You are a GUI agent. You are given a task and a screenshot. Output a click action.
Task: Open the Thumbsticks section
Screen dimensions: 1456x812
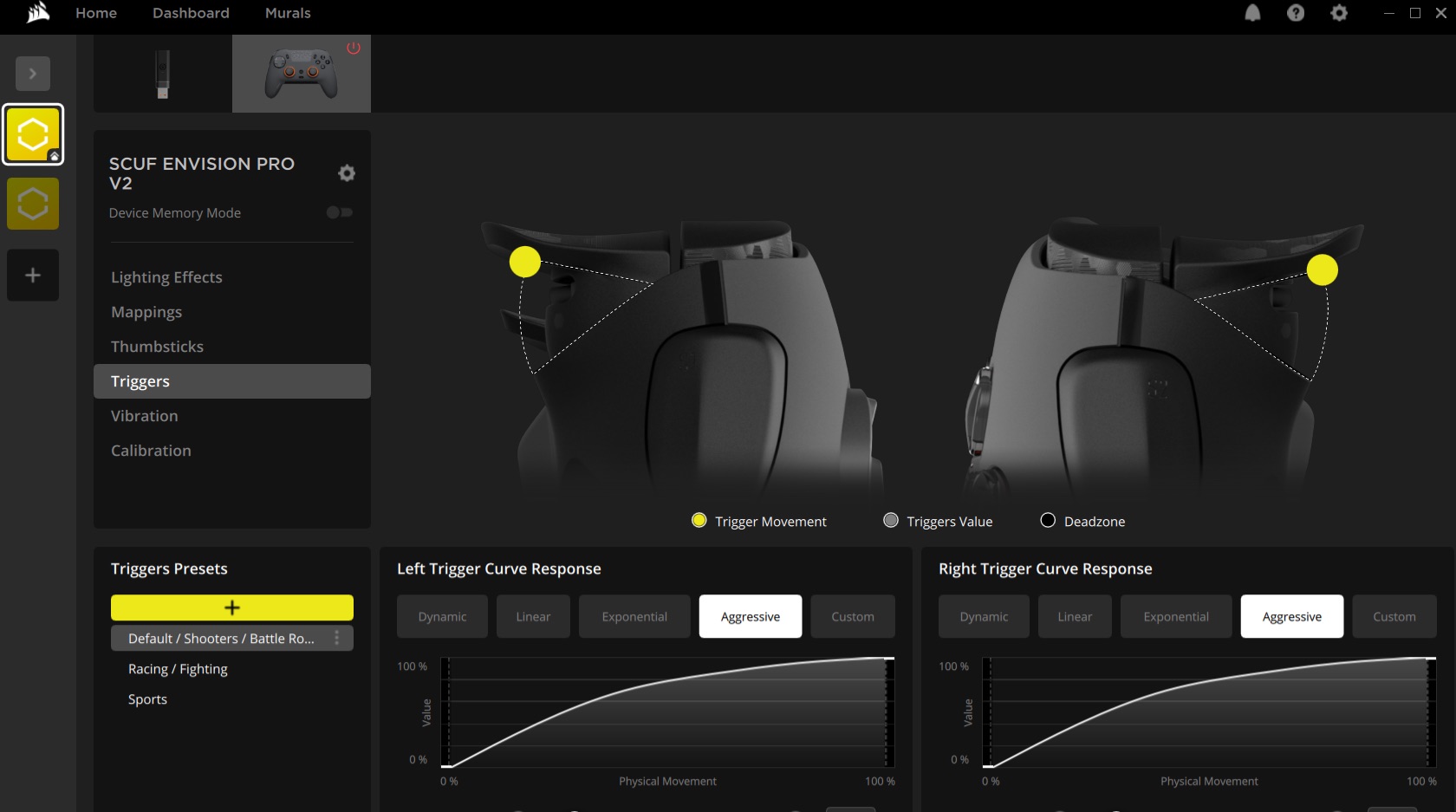tap(157, 347)
